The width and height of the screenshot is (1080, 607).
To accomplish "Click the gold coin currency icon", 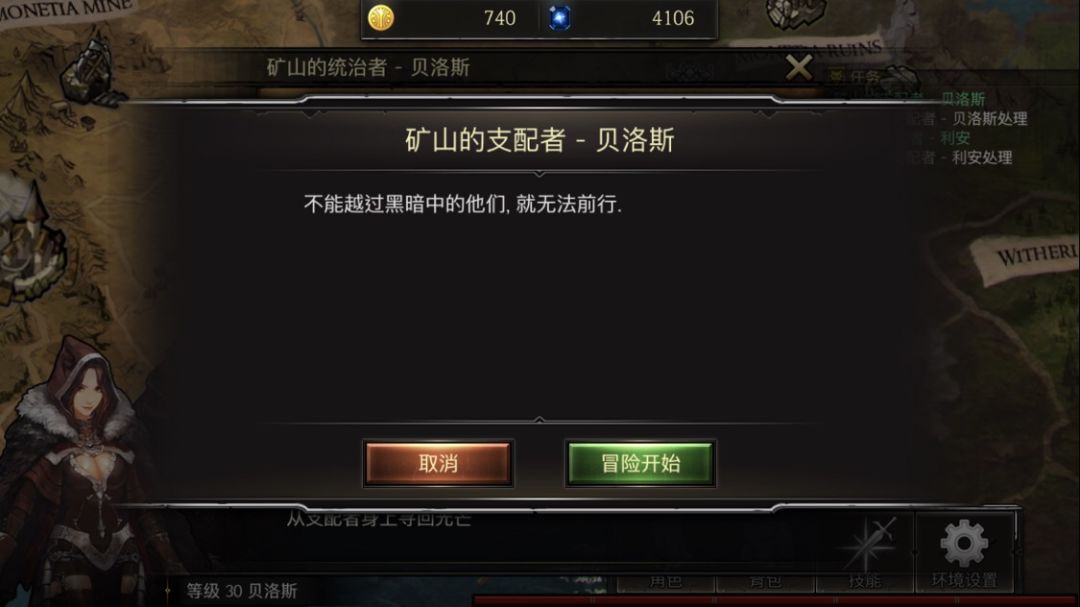I will pos(380,17).
